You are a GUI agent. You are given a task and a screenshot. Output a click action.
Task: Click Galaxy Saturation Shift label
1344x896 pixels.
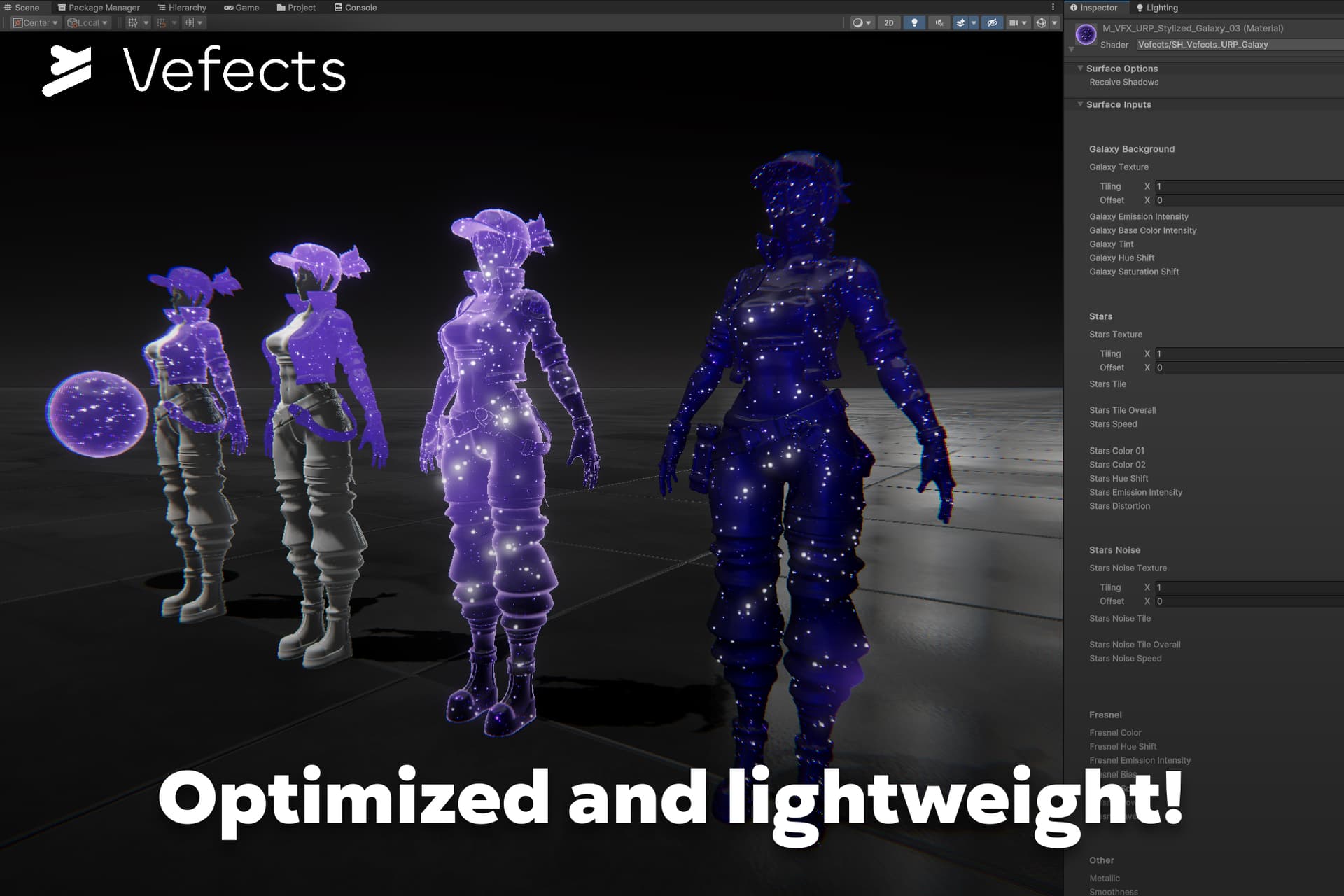pos(1134,272)
